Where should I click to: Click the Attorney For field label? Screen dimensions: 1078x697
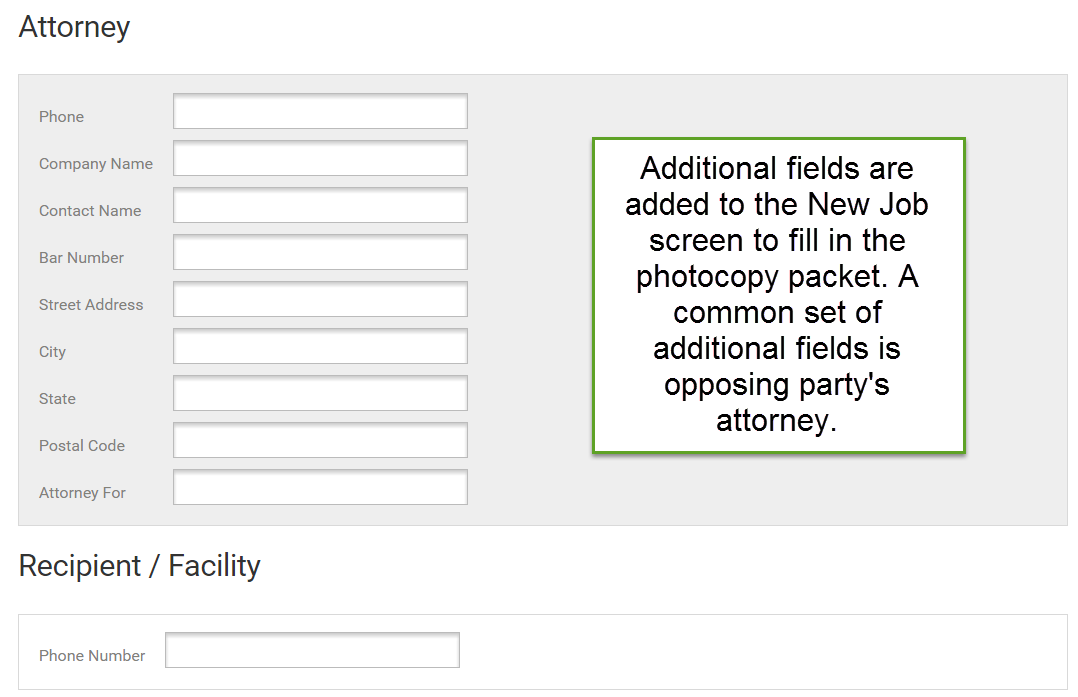(81, 493)
